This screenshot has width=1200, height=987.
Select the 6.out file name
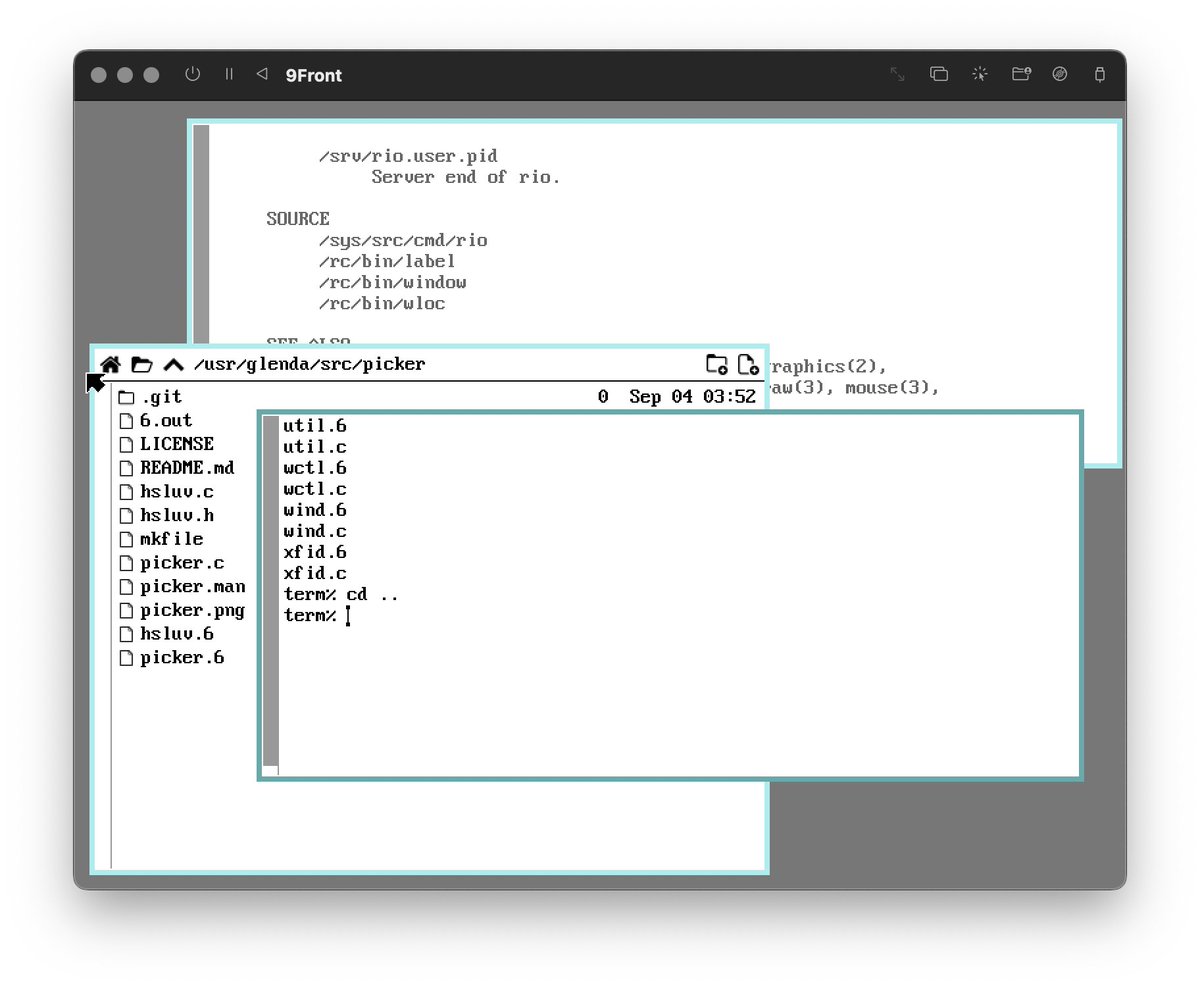coord(166,421)
